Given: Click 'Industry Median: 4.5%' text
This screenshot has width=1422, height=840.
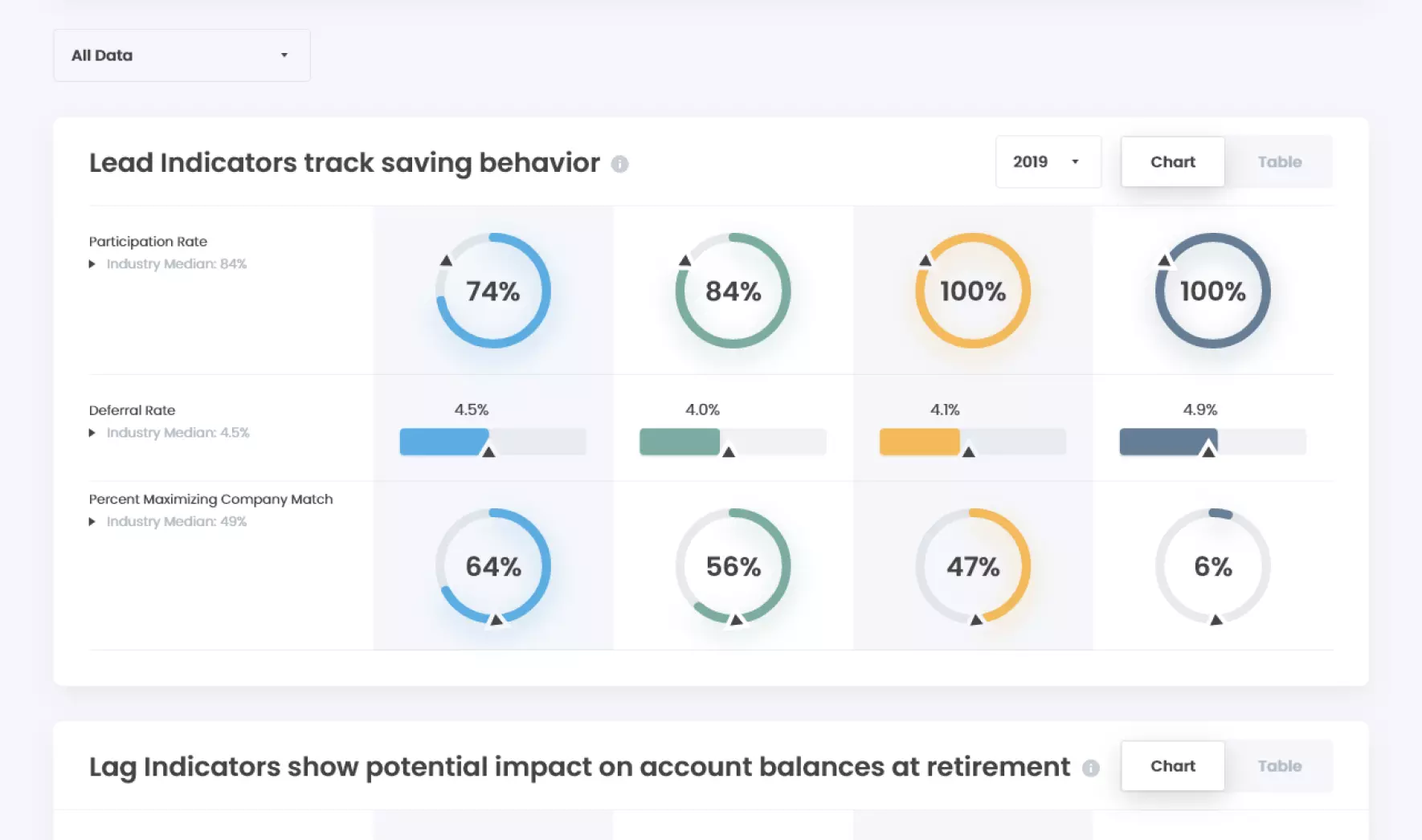Looking at the screenshot, I should pos(178,433).
